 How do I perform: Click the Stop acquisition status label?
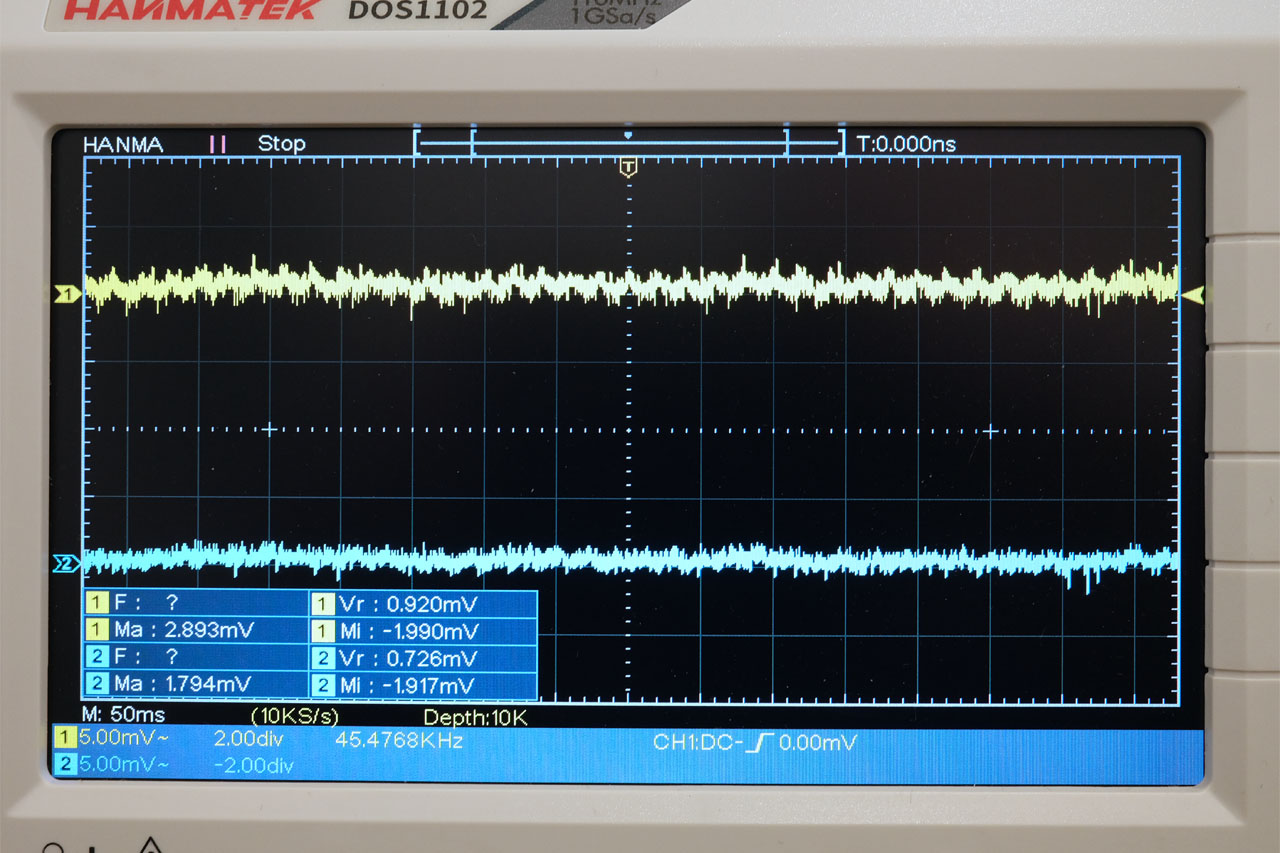(x=281, y=144)
